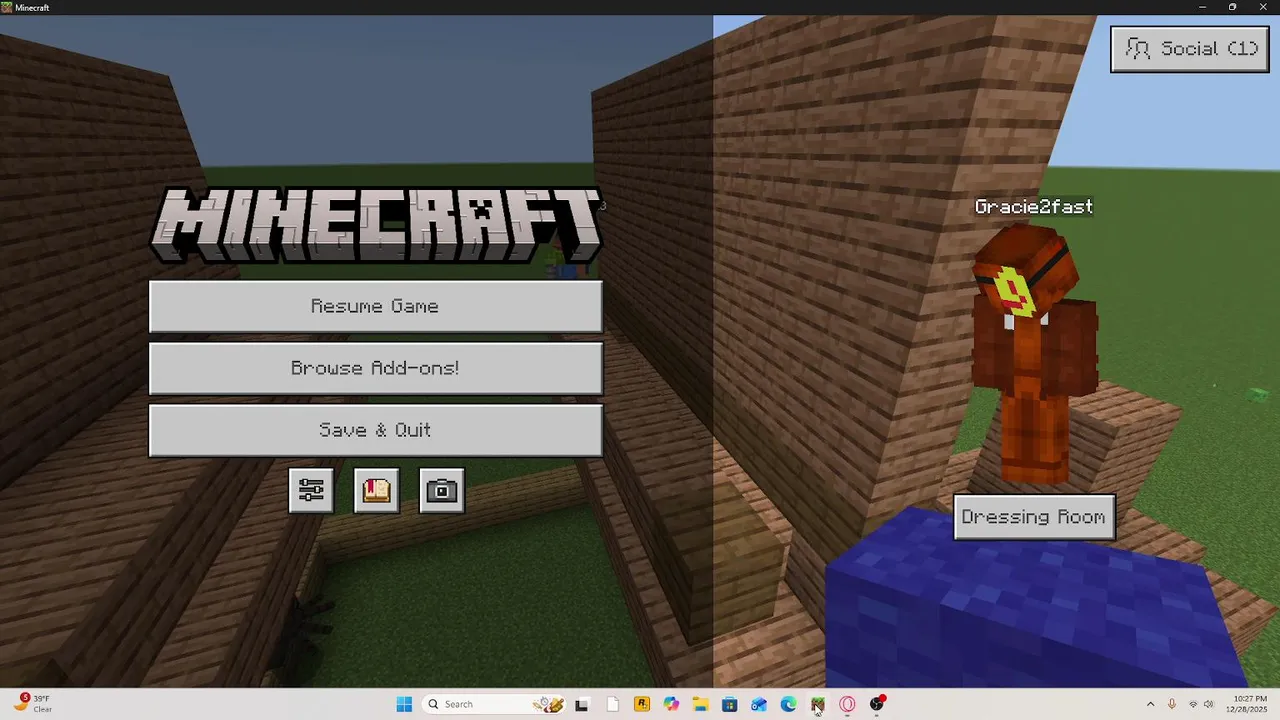The height and width of the screenshot is (720, 1280).
Task: Open Copilot from the taskbar
Action: coord(671,704)
